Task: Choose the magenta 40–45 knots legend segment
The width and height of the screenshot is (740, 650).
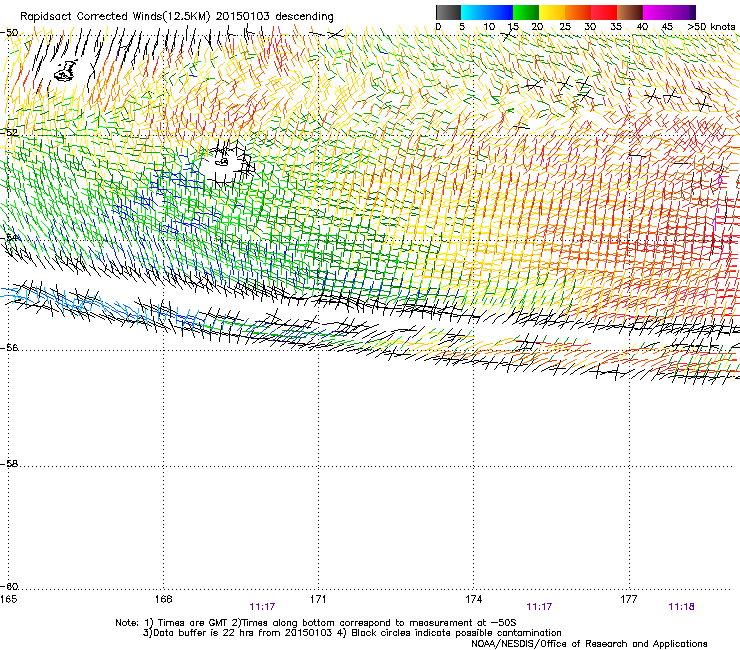Action: tap(656, 12)
